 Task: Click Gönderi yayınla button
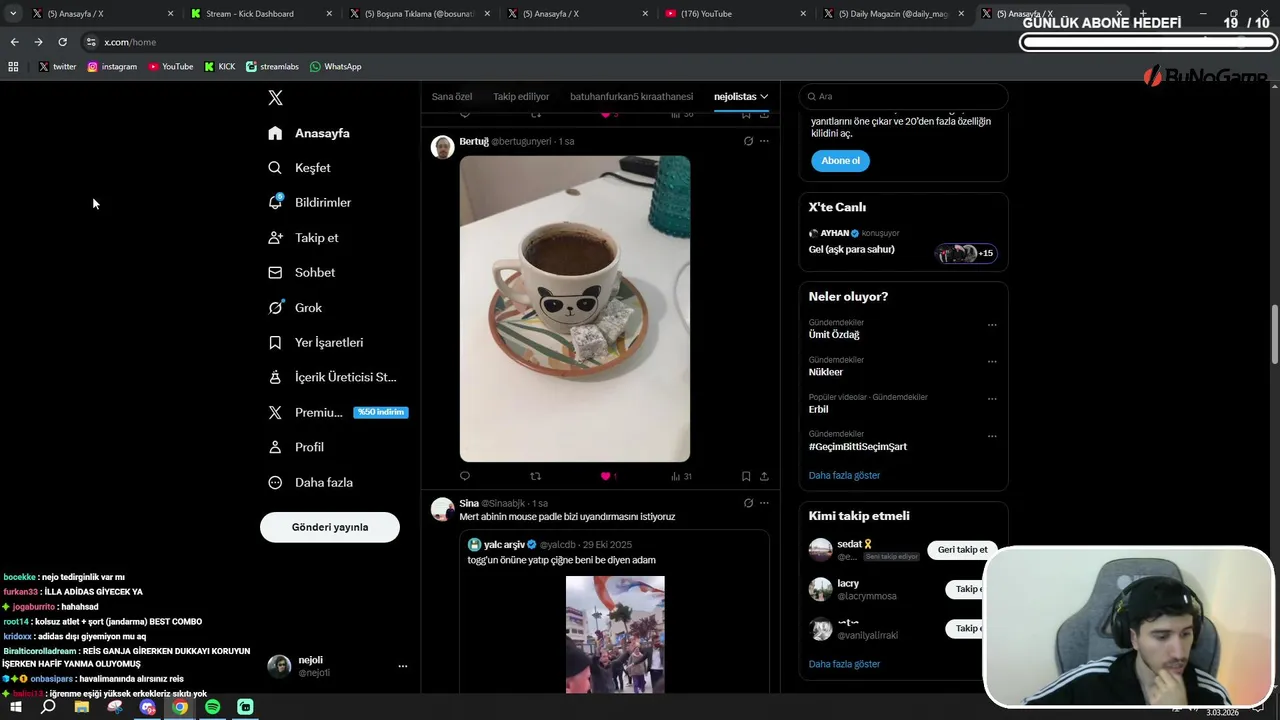click(330, 527)
